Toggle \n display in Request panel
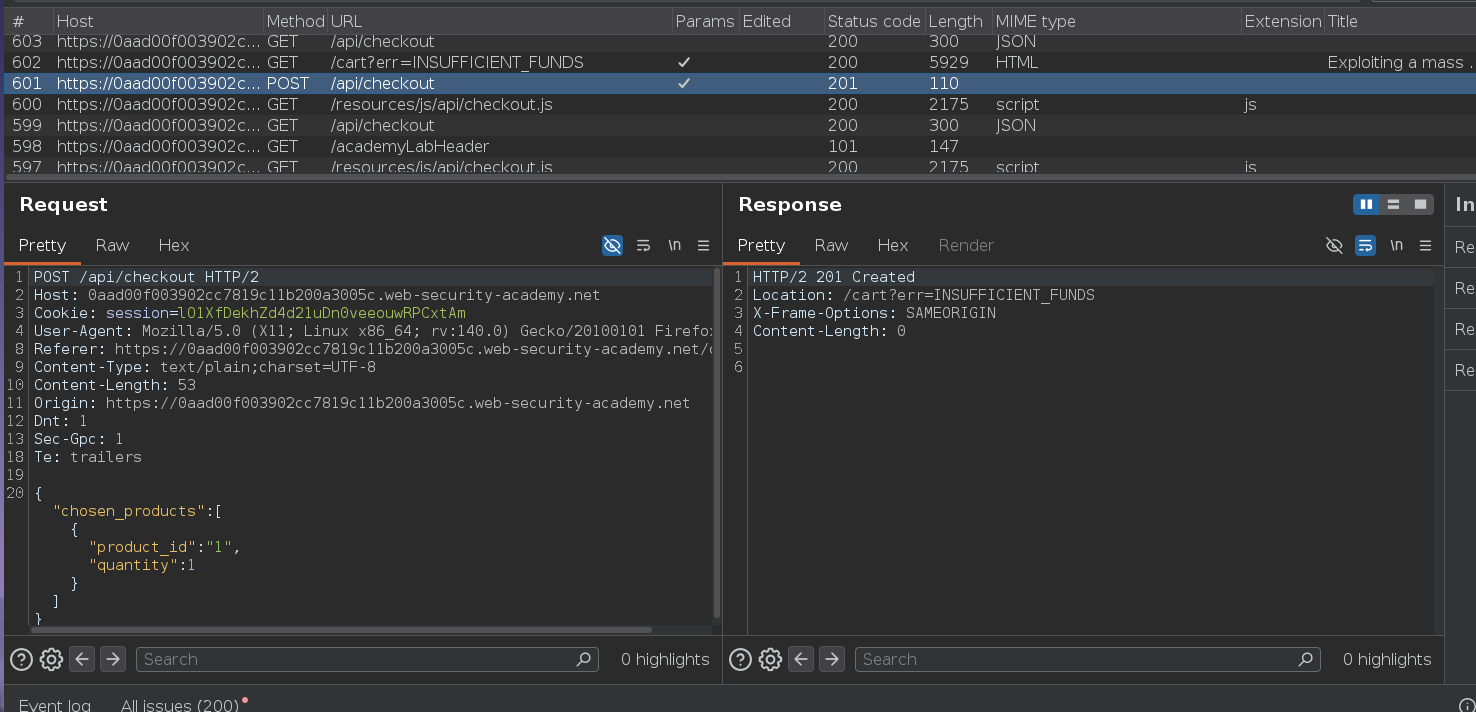Image resolution: width=1476 pixels, height=712 pixels. point(675,245)
